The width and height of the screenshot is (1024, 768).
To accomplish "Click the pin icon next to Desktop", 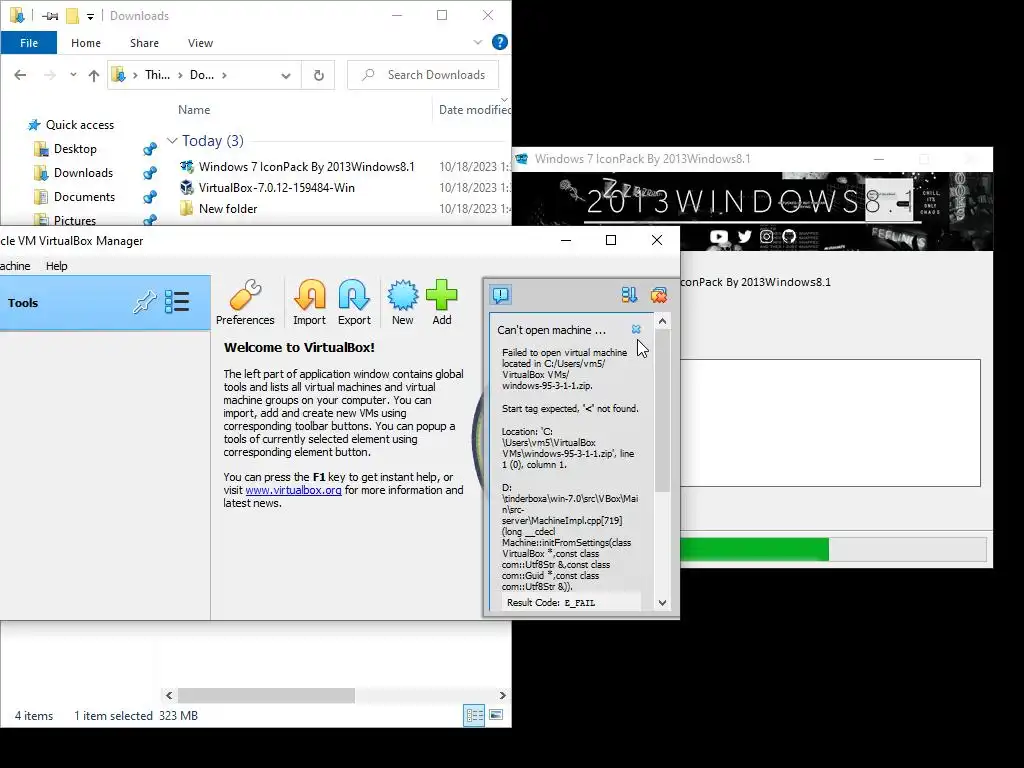I will pyautogui.click(x=150, y=149).
